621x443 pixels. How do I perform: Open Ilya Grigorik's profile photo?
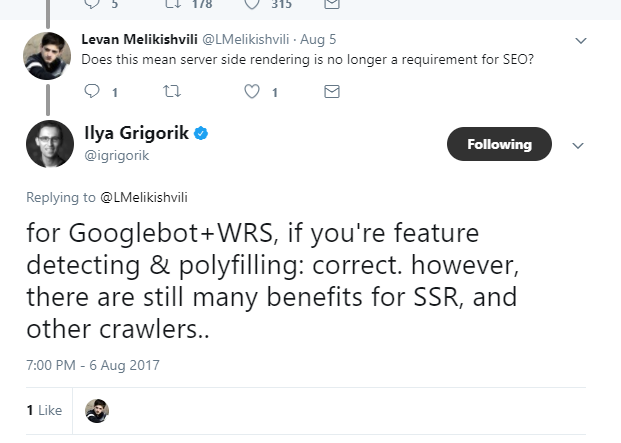tap(46, 143)
